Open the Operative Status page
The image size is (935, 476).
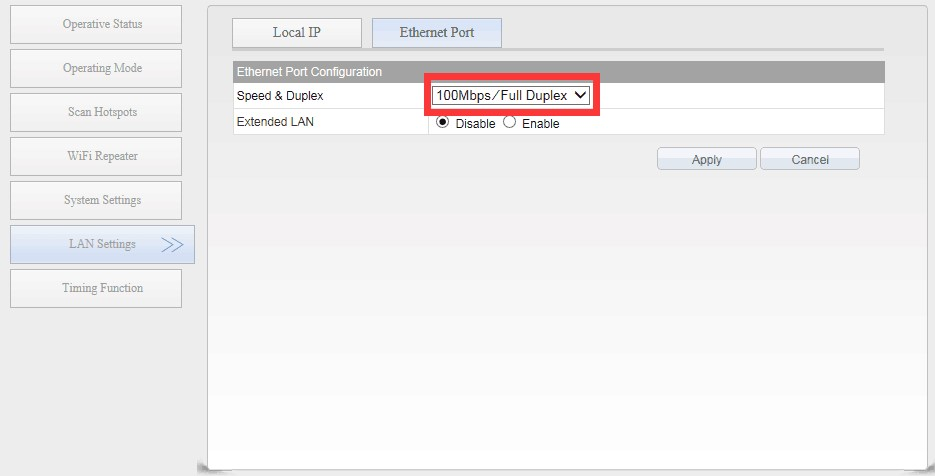96,24
